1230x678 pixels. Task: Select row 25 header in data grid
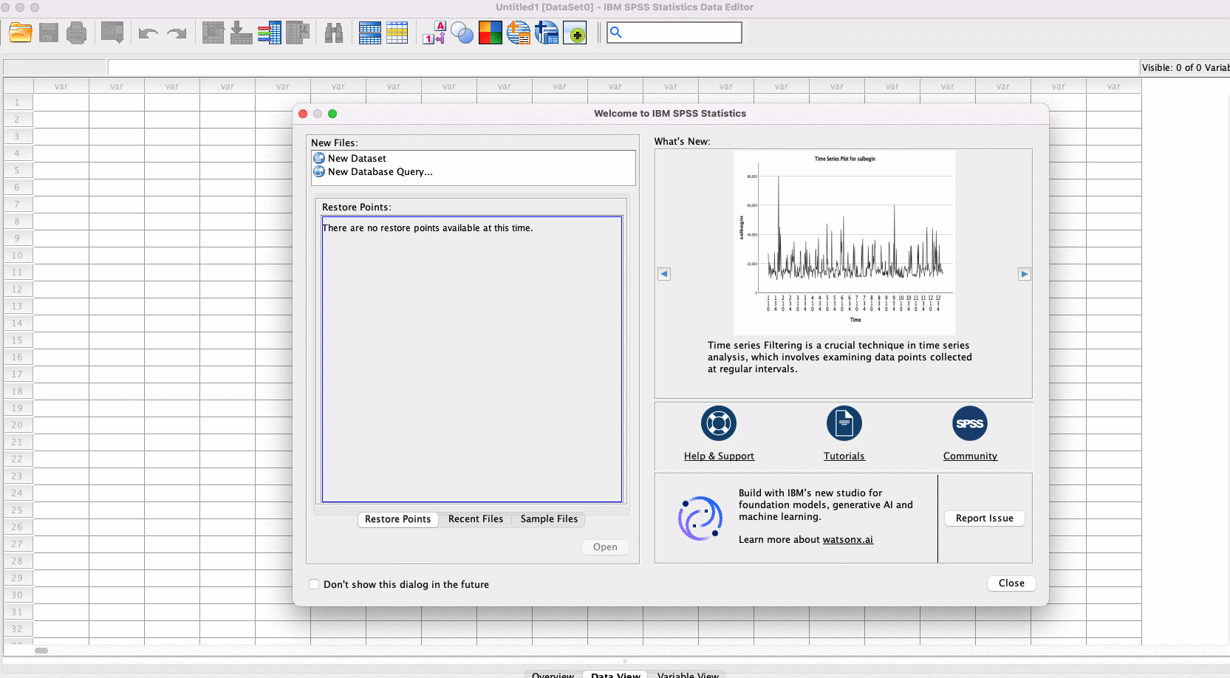17,510
